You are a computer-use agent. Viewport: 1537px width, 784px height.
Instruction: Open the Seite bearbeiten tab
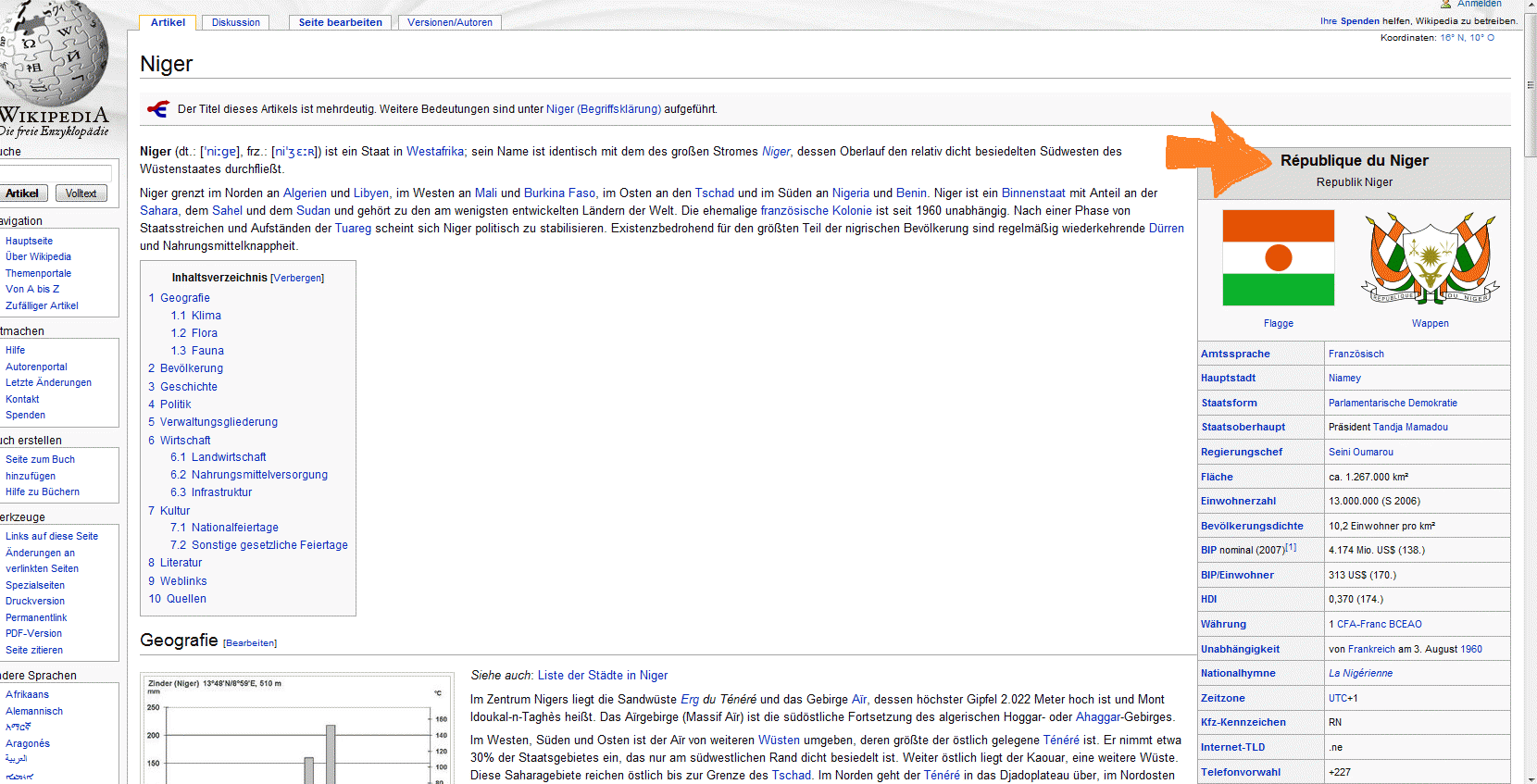pyautogui.click(x=340, y=22)
